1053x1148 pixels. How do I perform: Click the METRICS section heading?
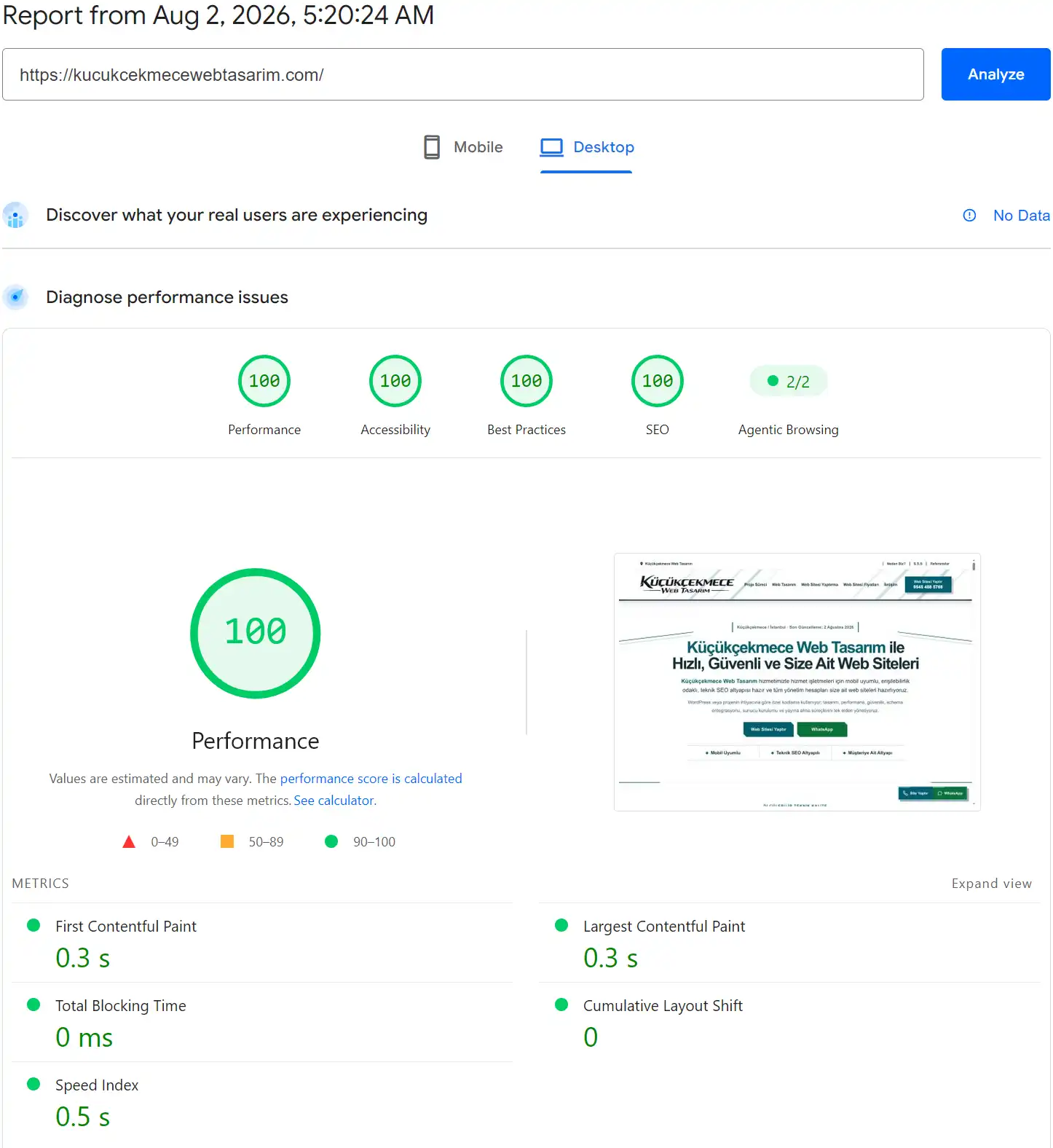41,884
